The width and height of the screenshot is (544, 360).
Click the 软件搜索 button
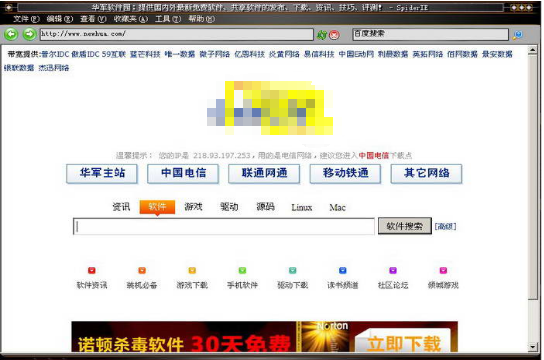405,226
